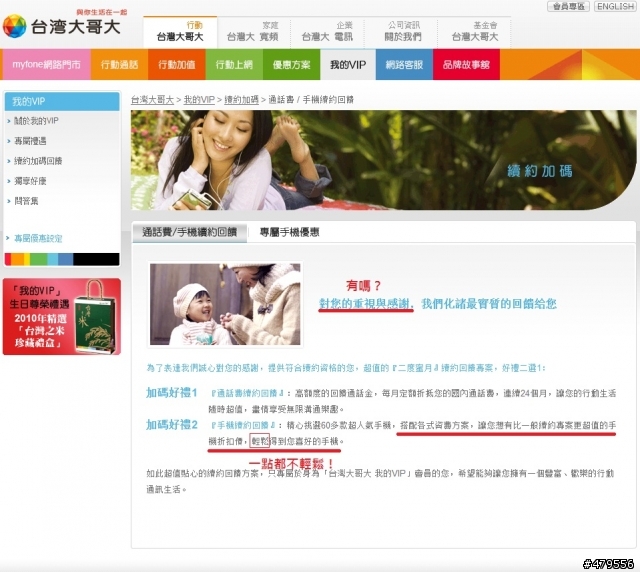Click the mother and child photo

[225, 304]
